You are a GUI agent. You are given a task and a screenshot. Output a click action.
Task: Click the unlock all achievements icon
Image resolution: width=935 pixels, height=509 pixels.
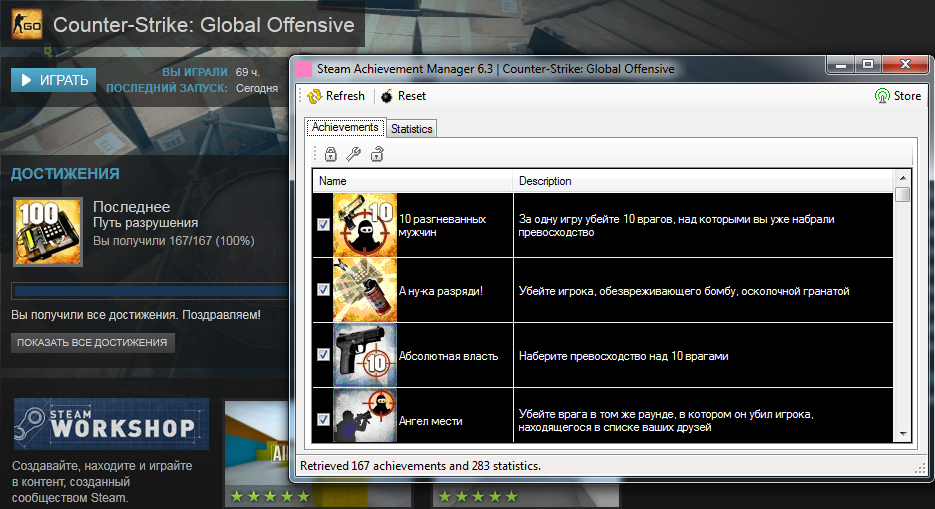tap(377, 154)
